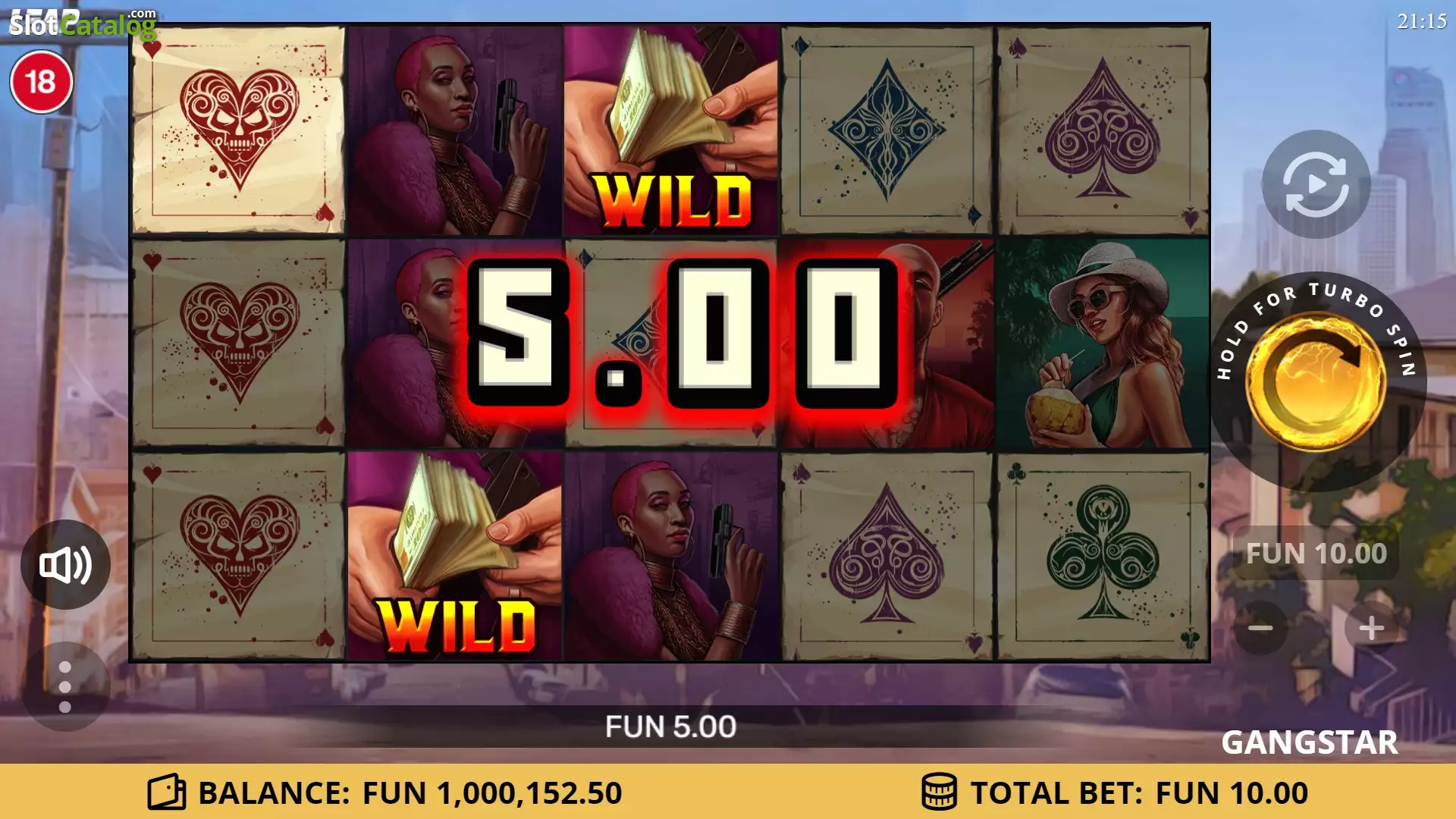The height and width of the screenshot is (819, 1456).
Task: Mute the game sound
Action: 65,565
